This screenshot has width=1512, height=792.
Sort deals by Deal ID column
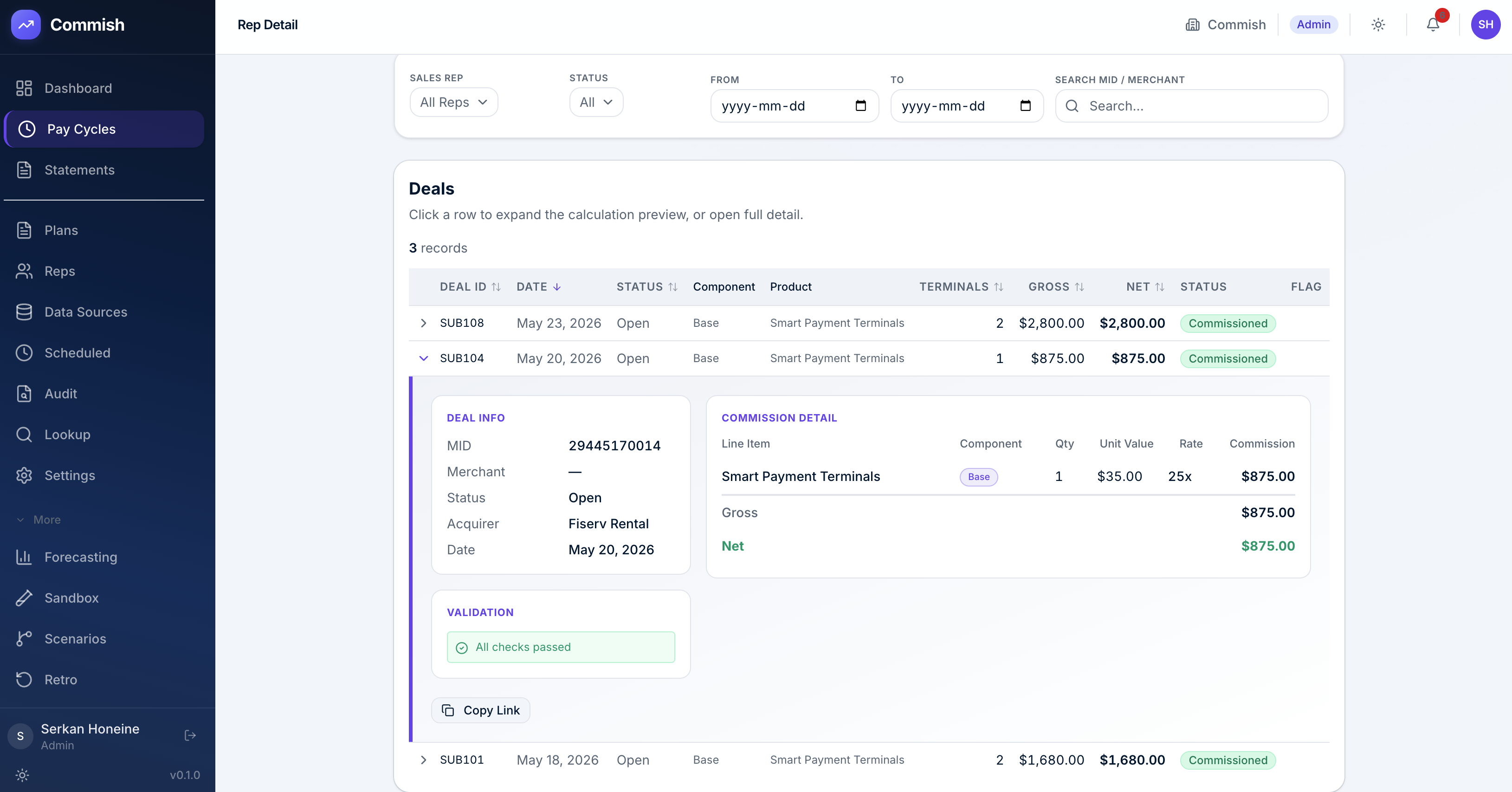(x=470, y=286)
